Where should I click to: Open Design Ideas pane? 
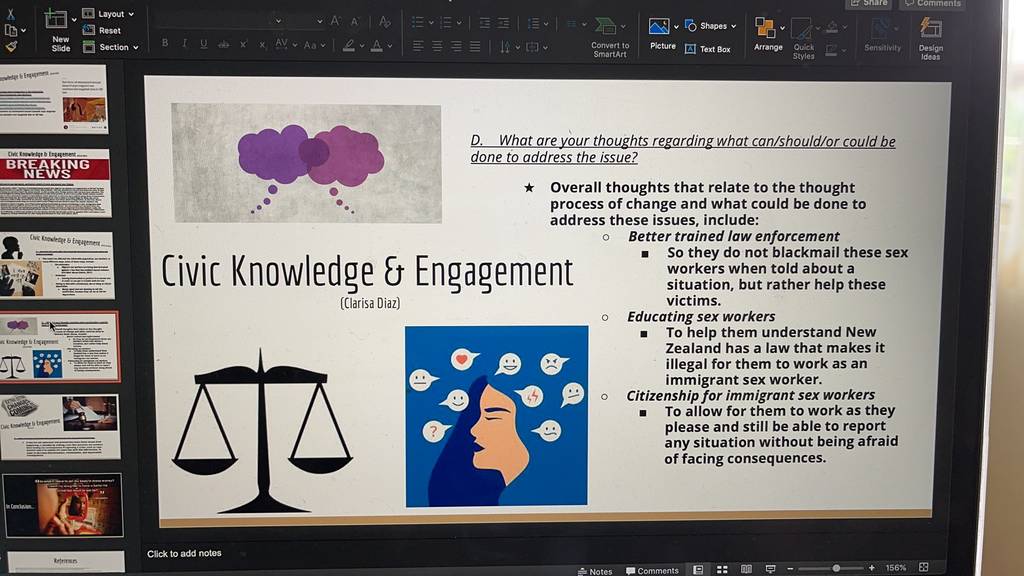click(x=931, y=39)
